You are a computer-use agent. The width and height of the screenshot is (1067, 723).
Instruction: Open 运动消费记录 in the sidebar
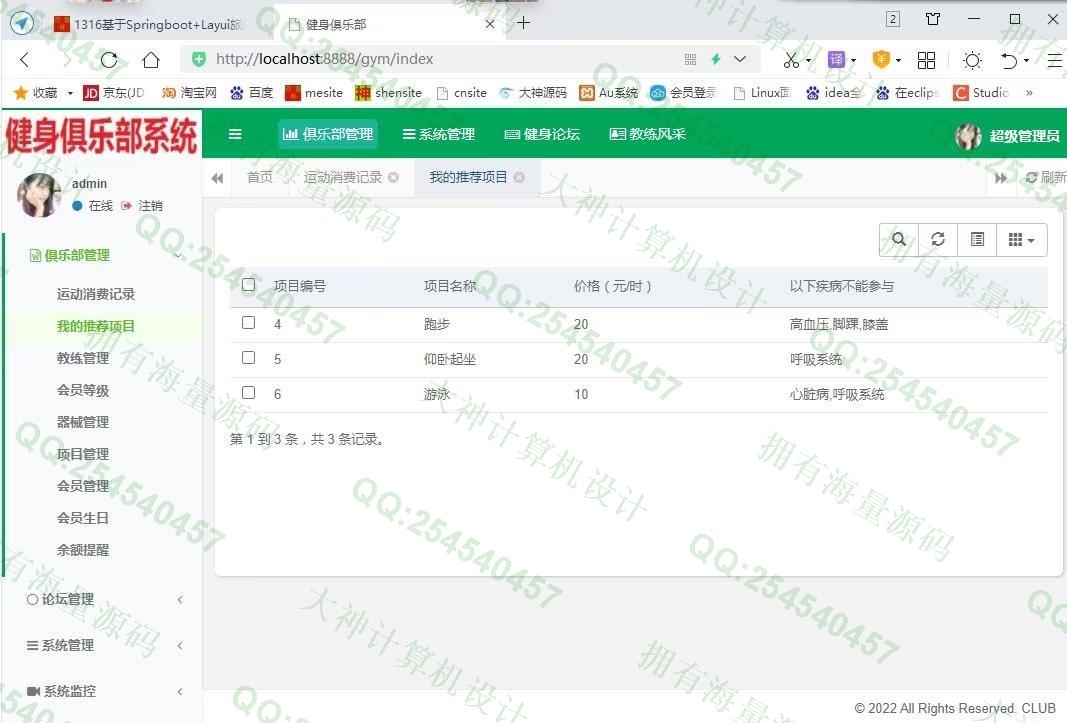point(96,294)
